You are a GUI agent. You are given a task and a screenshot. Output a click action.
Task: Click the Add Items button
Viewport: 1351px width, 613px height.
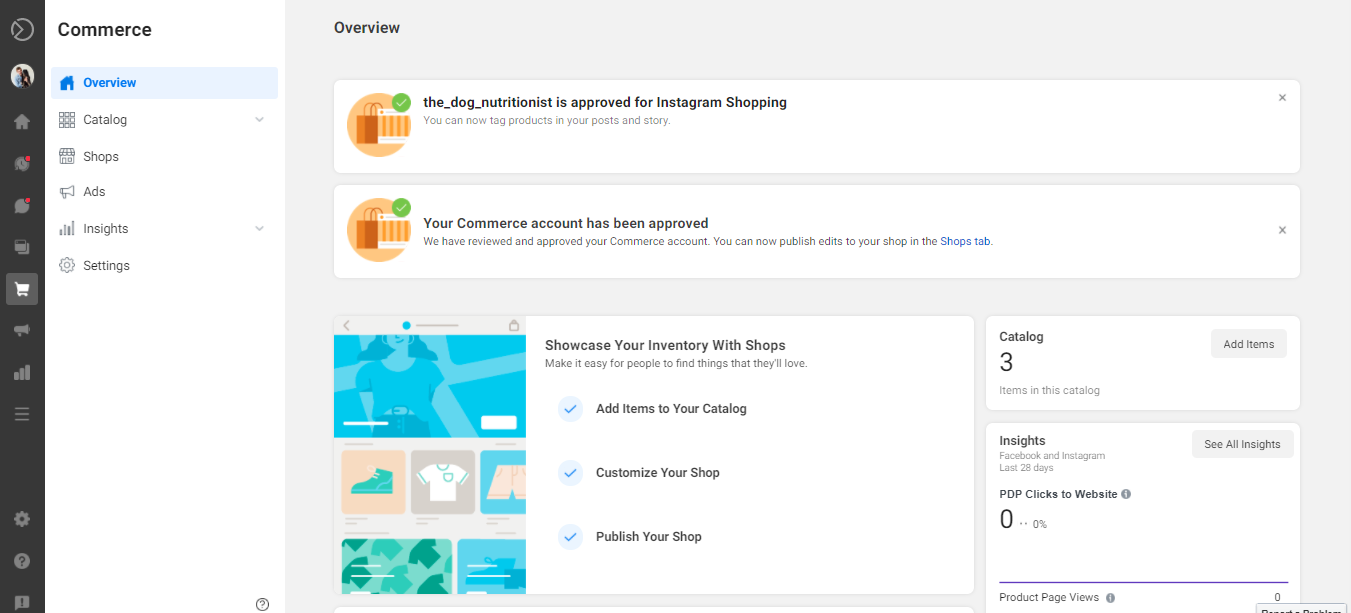click(x=1248, y=344)
